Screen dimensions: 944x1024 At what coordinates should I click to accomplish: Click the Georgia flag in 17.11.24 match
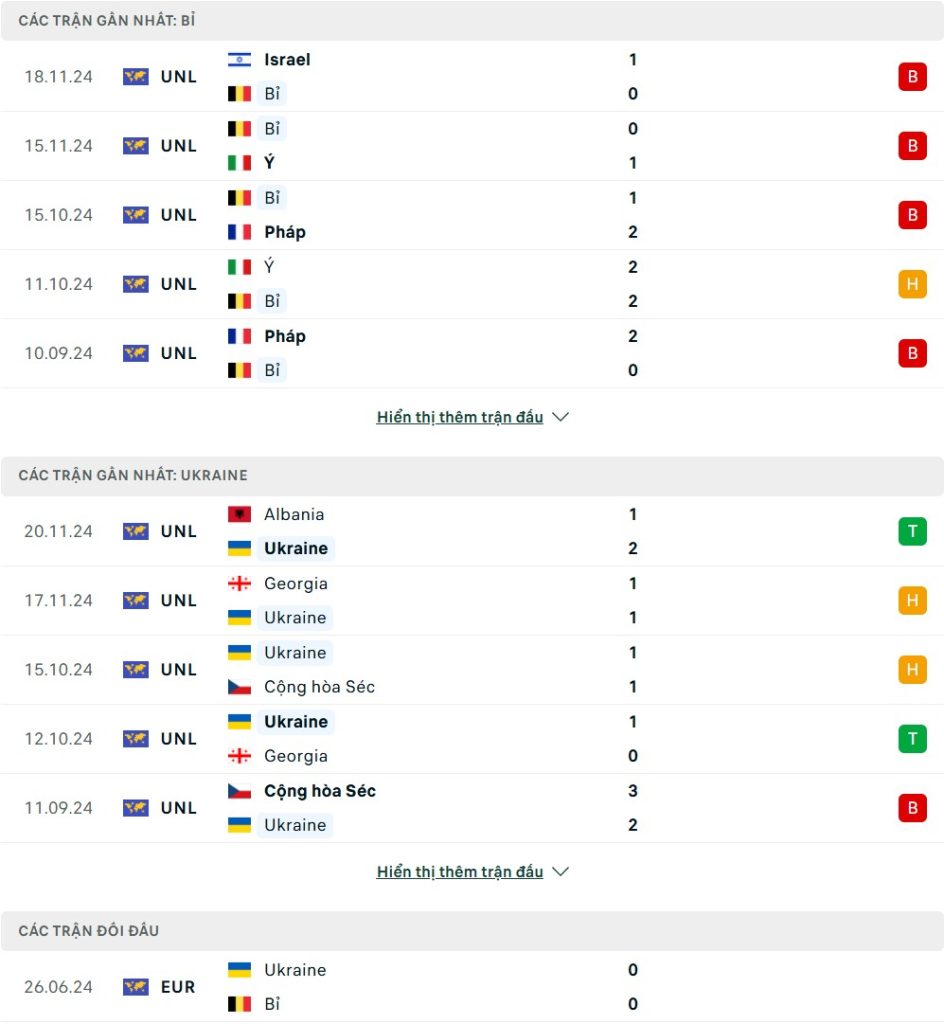239,583
